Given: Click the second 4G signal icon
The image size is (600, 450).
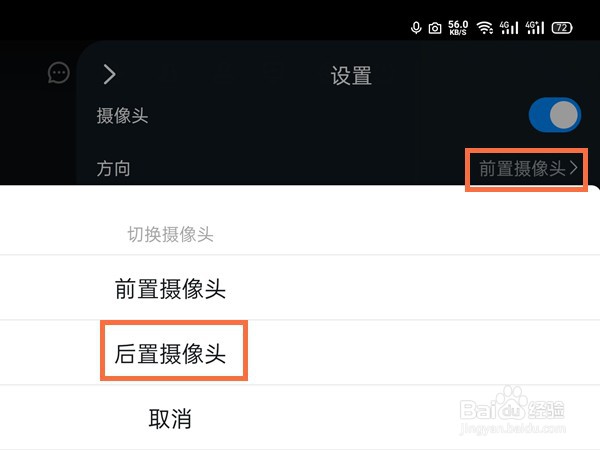Looking at the screenshot, I should [x=535, y=28].
